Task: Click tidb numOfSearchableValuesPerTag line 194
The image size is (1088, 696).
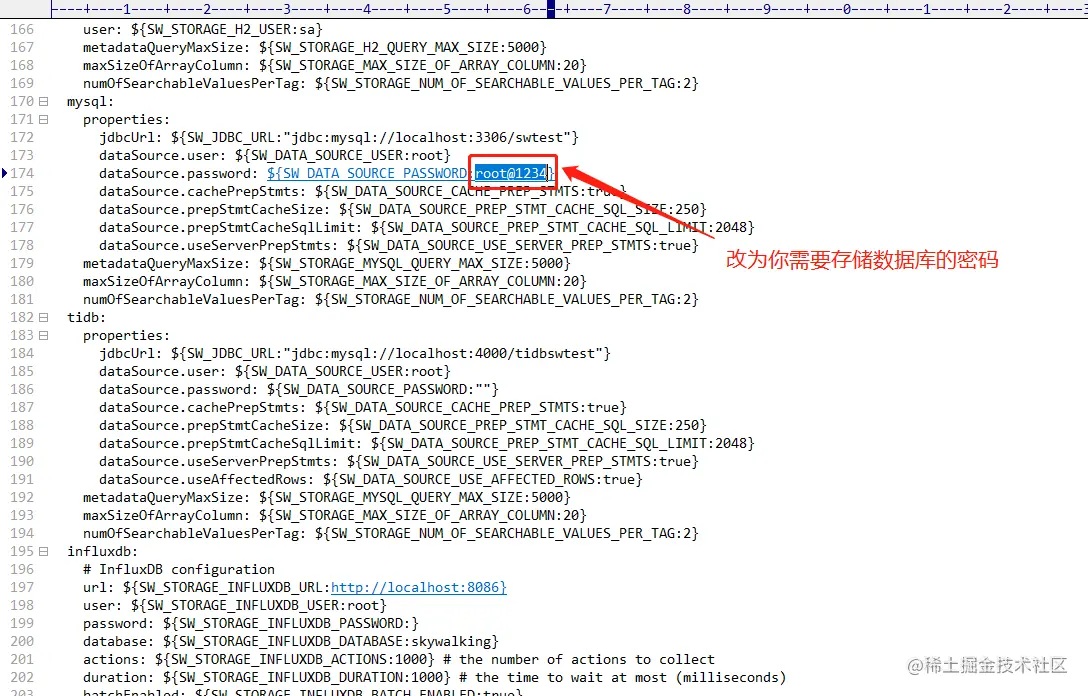Action: click(x=391, y=534)
